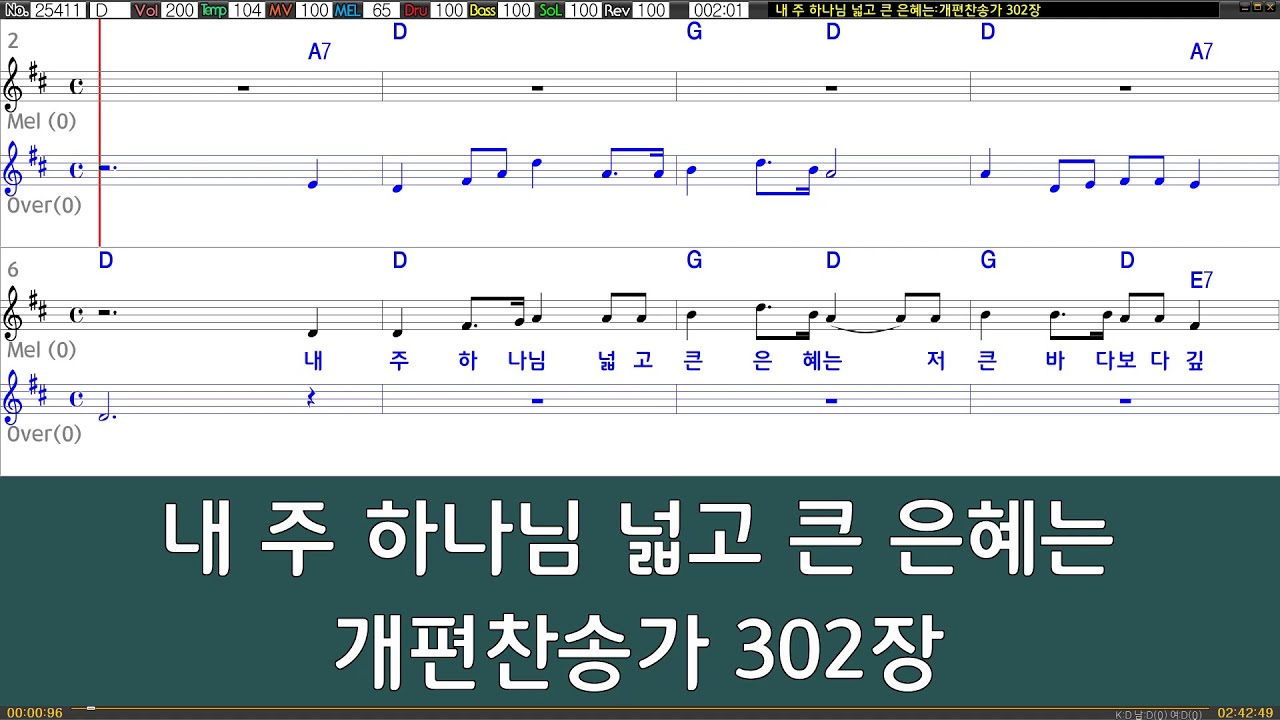Select the Rev value 100

point(651,10)
